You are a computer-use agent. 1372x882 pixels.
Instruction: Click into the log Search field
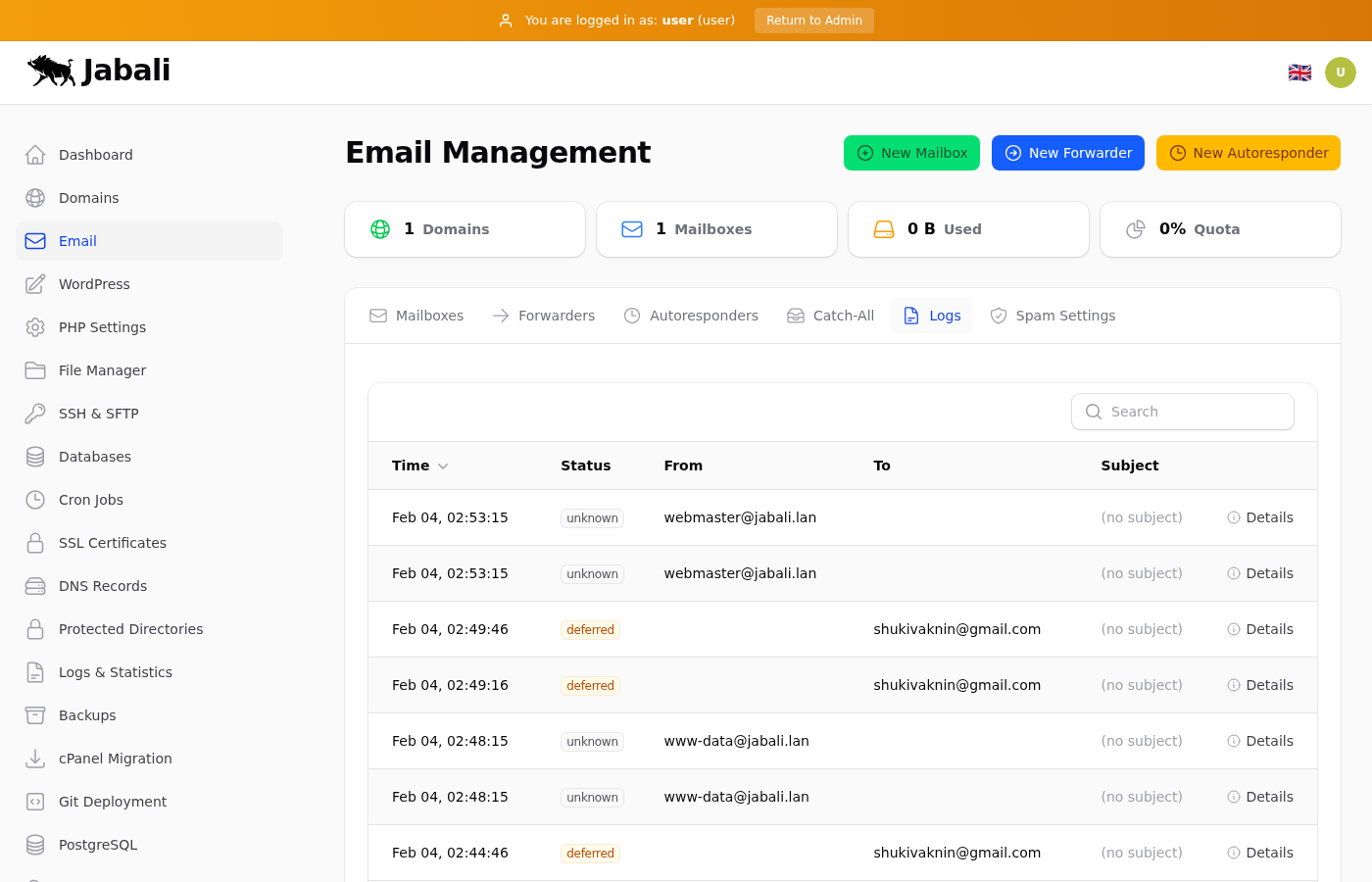1196,412
